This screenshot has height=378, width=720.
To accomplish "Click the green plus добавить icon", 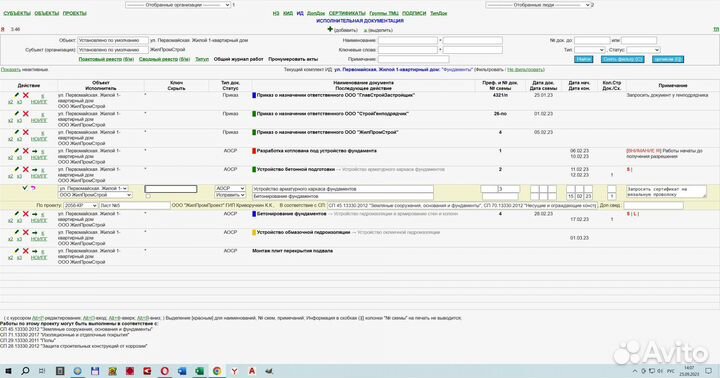I will (x=330, y=29).
